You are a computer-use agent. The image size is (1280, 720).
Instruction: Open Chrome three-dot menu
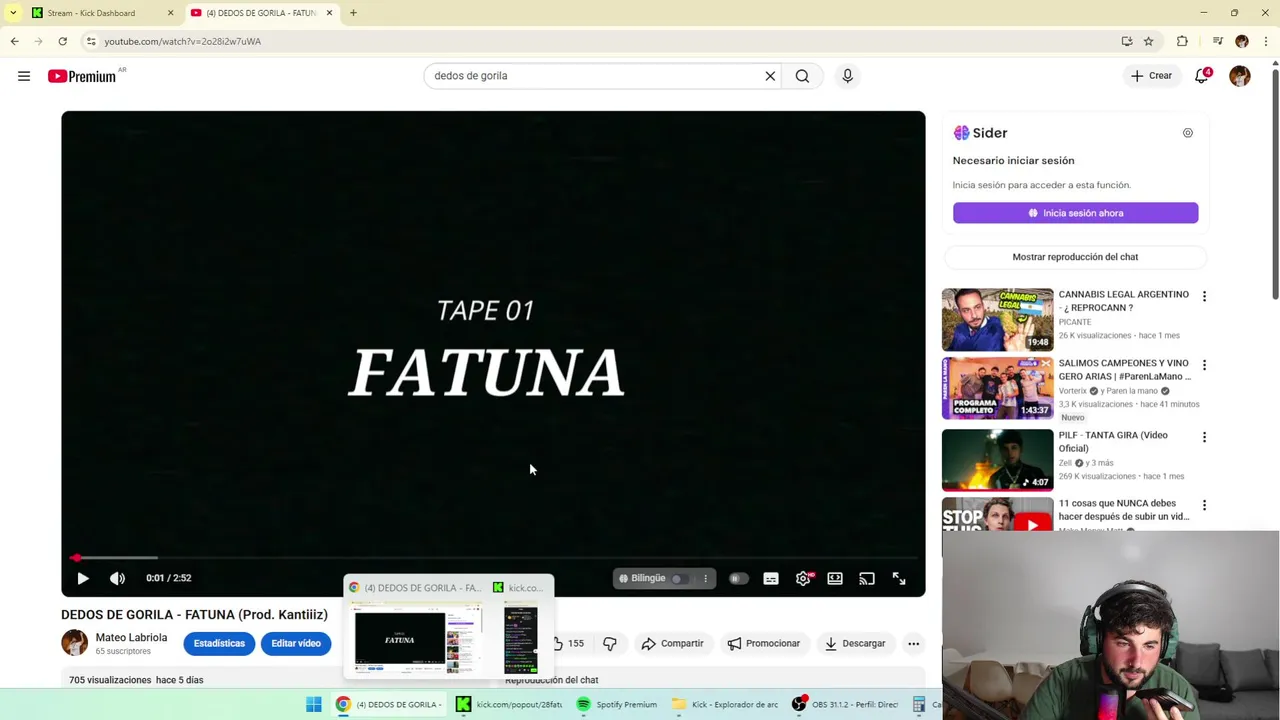(1264, 41)
